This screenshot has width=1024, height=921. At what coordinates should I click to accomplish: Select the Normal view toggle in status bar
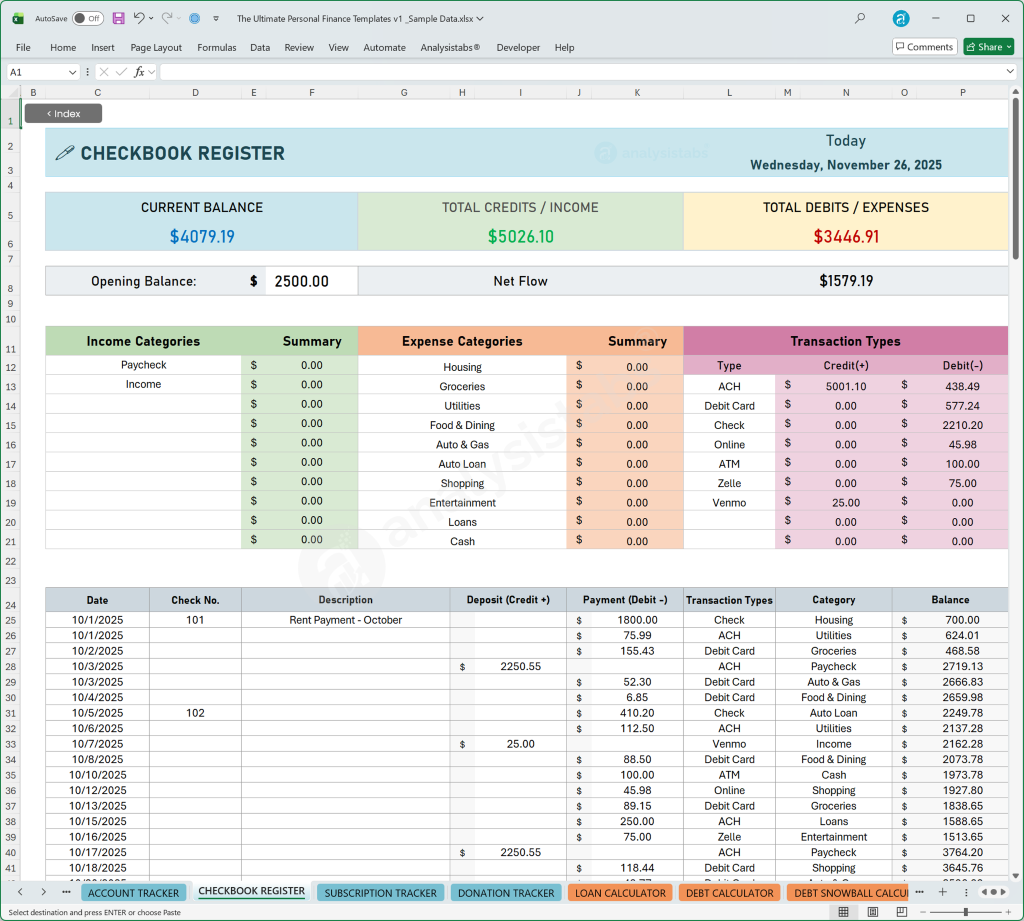point(843,911)
